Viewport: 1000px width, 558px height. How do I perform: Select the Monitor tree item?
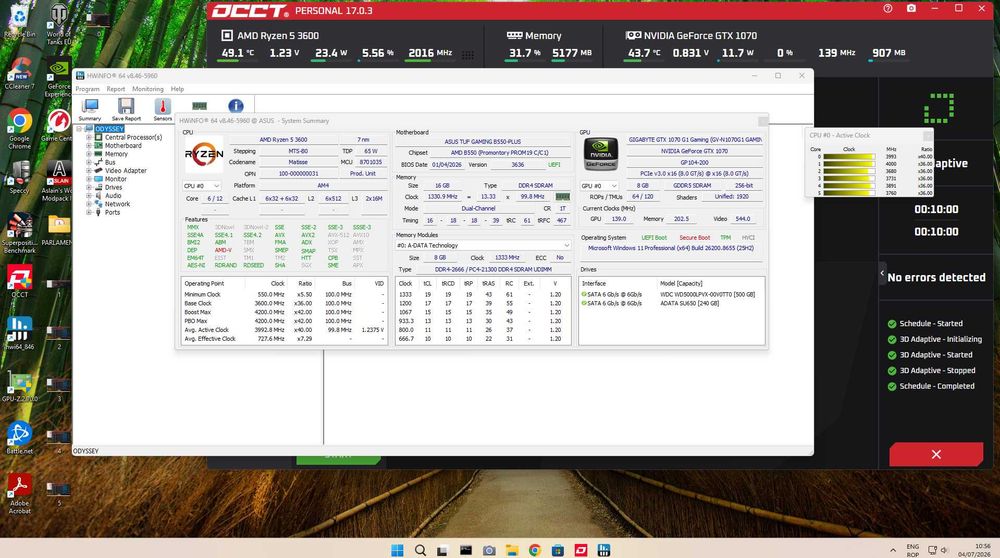pos(115,179)
